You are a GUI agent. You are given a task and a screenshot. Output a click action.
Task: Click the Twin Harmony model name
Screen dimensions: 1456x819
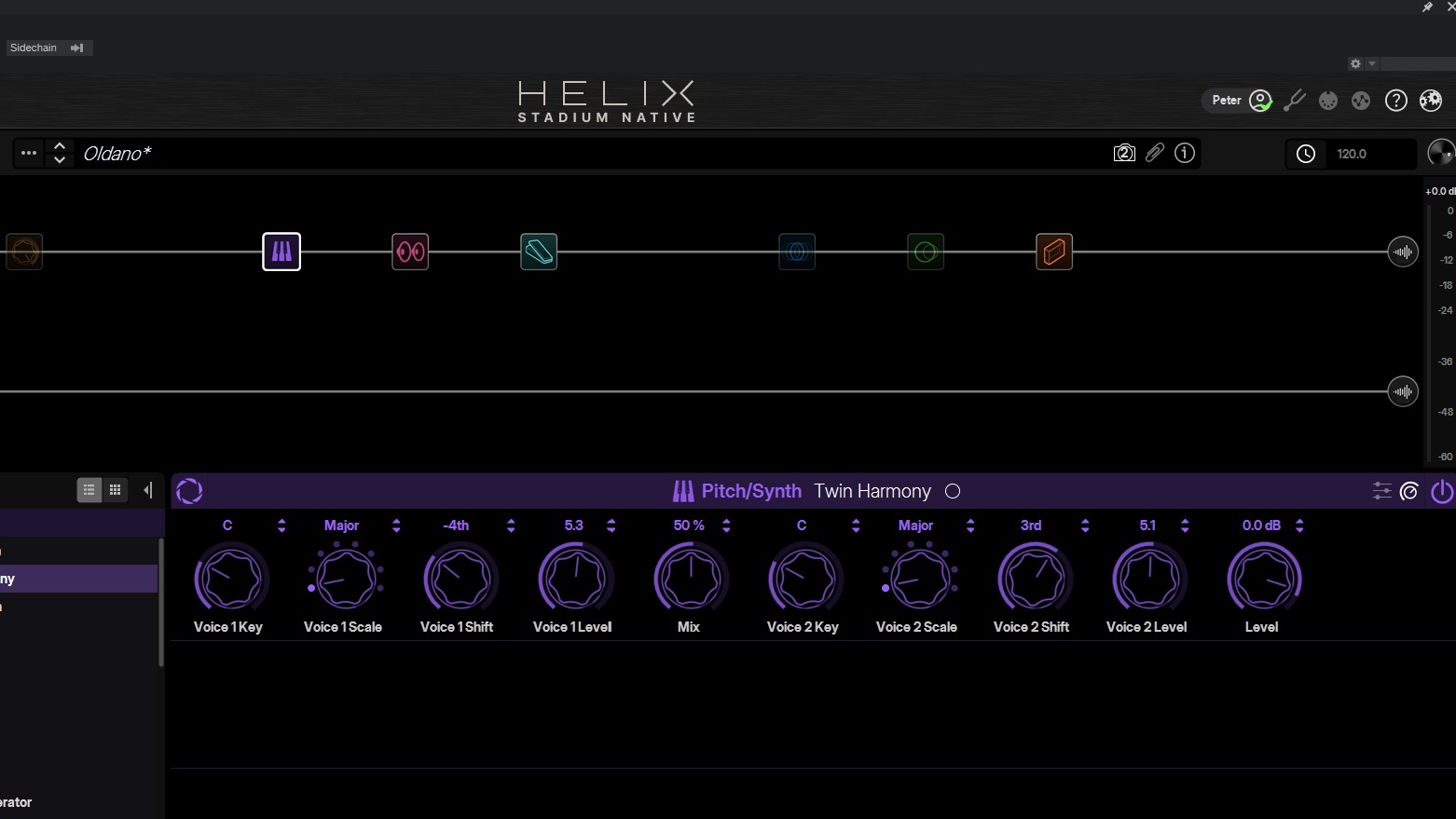tap(872, 491)
